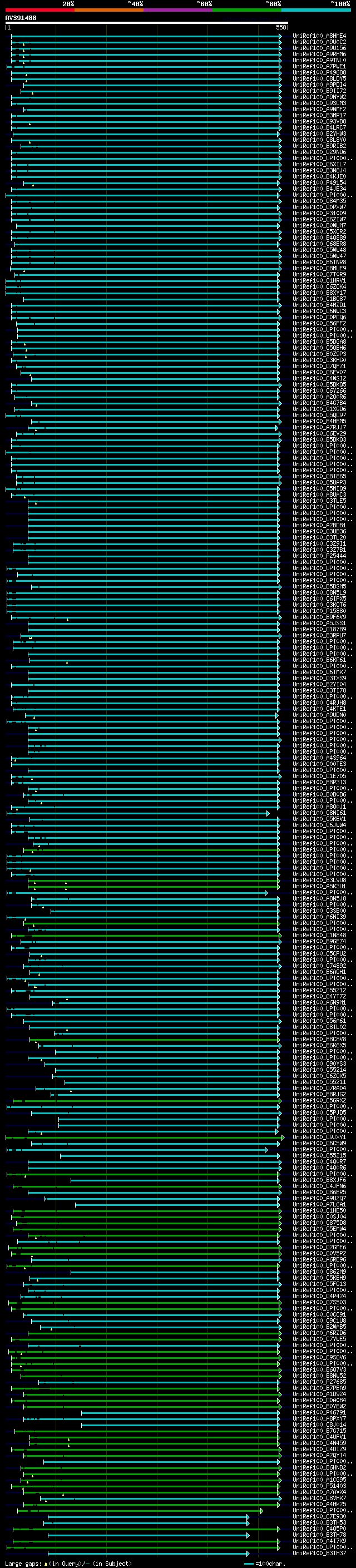Viewport: 356px width, 1568px height.
Task: Open hit UniRef100_A7PWE1
Action: tap(319, 66)
